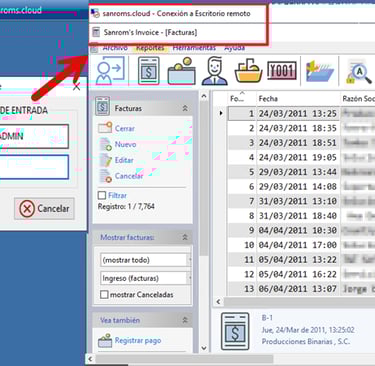The height and width of the screenshot is (366, 375).
Task: Open the products basket toolbar icon
Action: click(x=248, y=70)
